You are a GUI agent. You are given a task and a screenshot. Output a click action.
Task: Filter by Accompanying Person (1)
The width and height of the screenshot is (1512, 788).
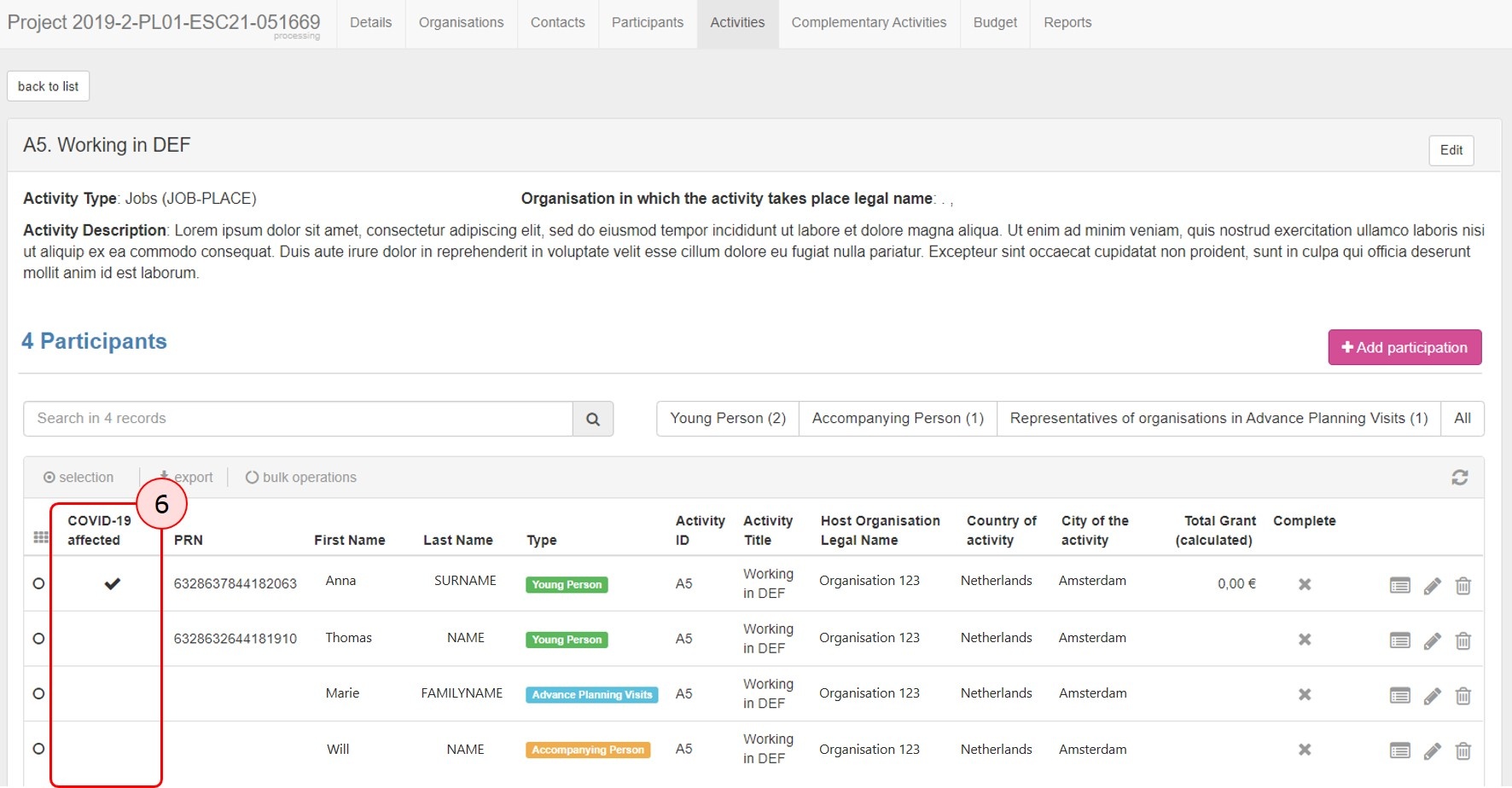[x=898, y=419]
